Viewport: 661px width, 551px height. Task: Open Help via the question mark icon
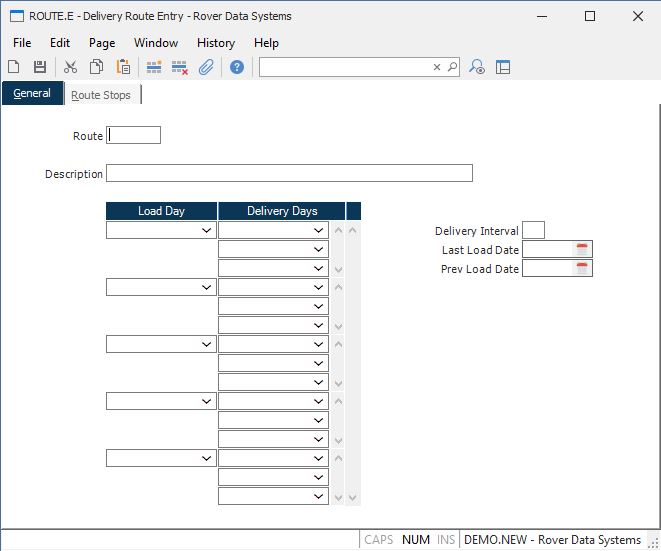237,67
